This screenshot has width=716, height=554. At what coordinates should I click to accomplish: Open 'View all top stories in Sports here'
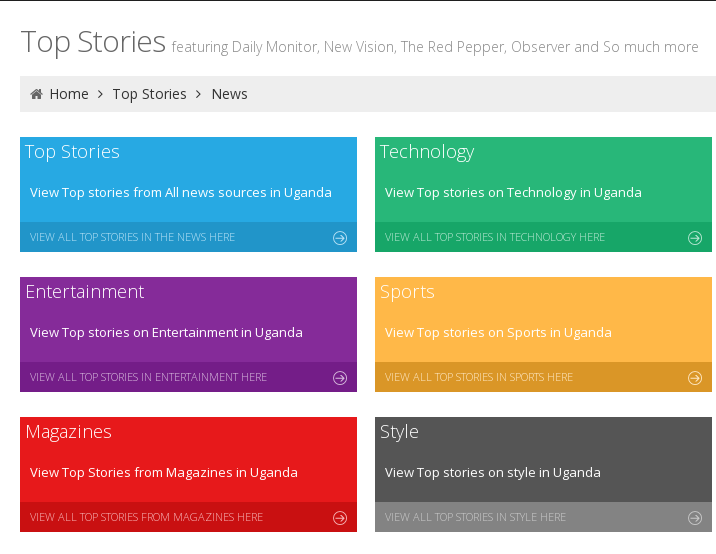pyautogui.click(x=479, y=377)
